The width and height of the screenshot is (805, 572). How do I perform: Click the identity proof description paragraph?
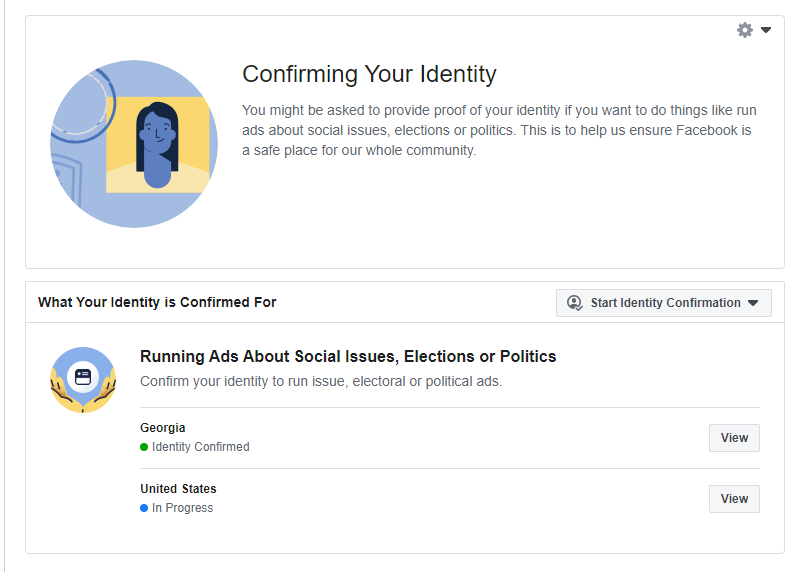pyautogui.click(x=497, y=130)
